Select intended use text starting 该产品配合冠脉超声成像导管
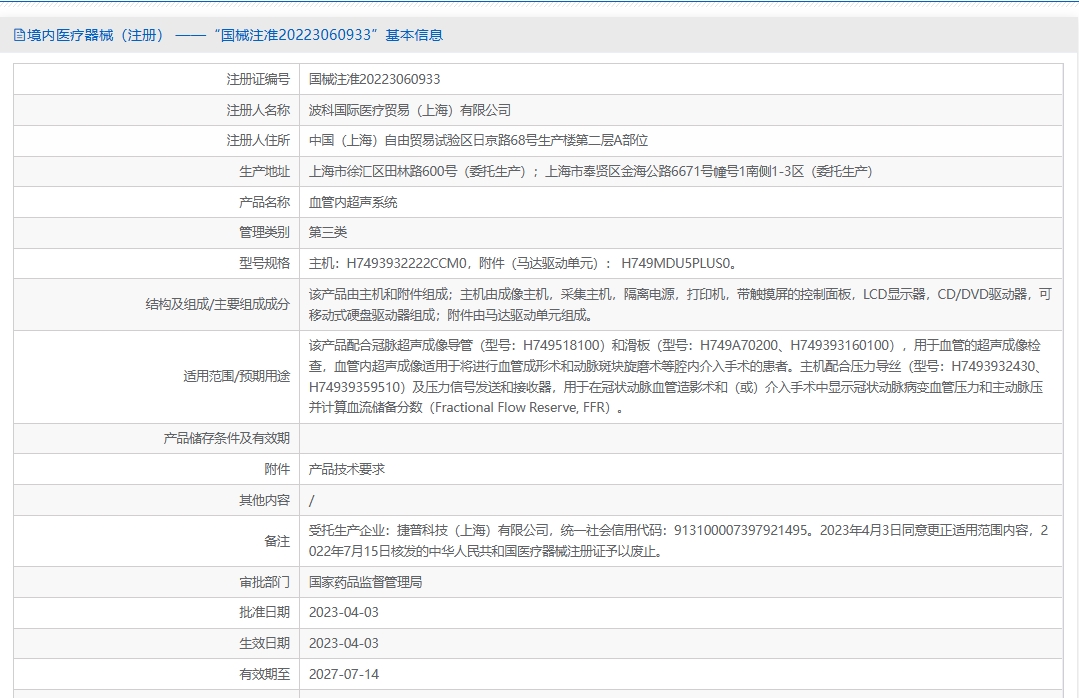This screenshot has height=698, width=1079. point(676,377)
